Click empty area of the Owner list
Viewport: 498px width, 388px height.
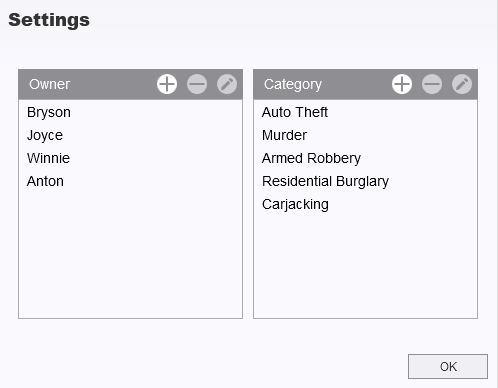pyautogui.click(x=130, y=255)
